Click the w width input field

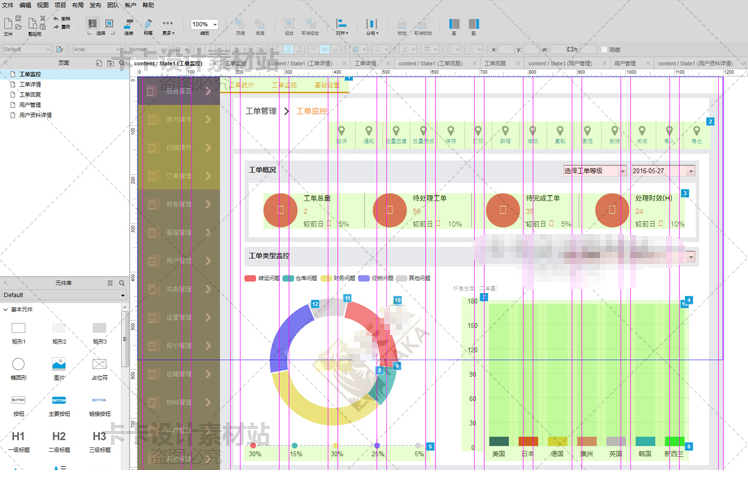coord(558,49)
